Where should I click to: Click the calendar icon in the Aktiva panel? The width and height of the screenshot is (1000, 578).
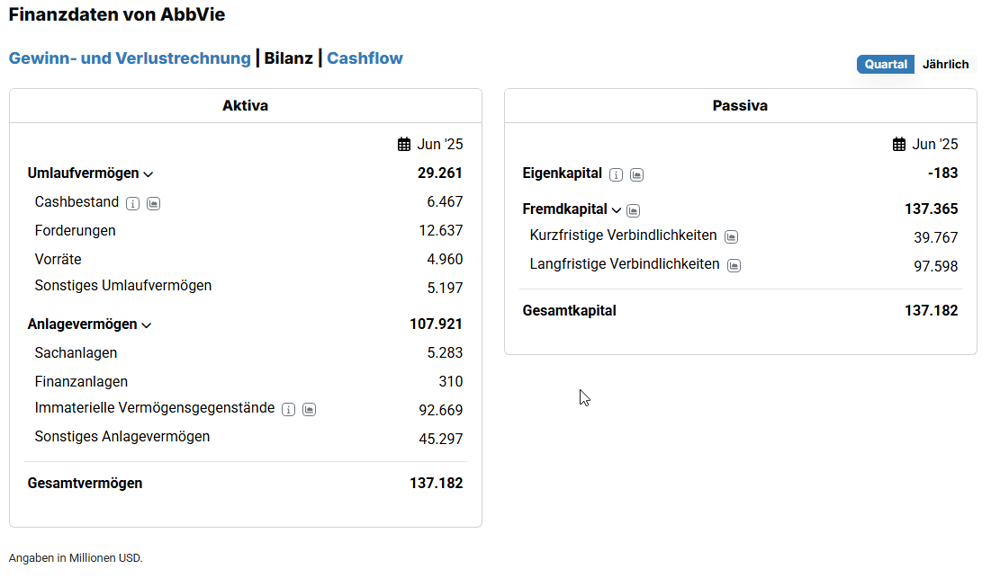click(x=404, y=145)
